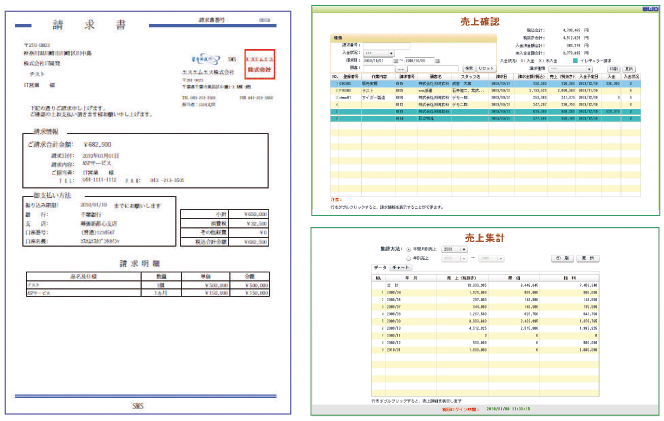Expand the start year dropdown beside 年別売上
Viewport: 664px width, 421px height.
(x=454, y=258)
